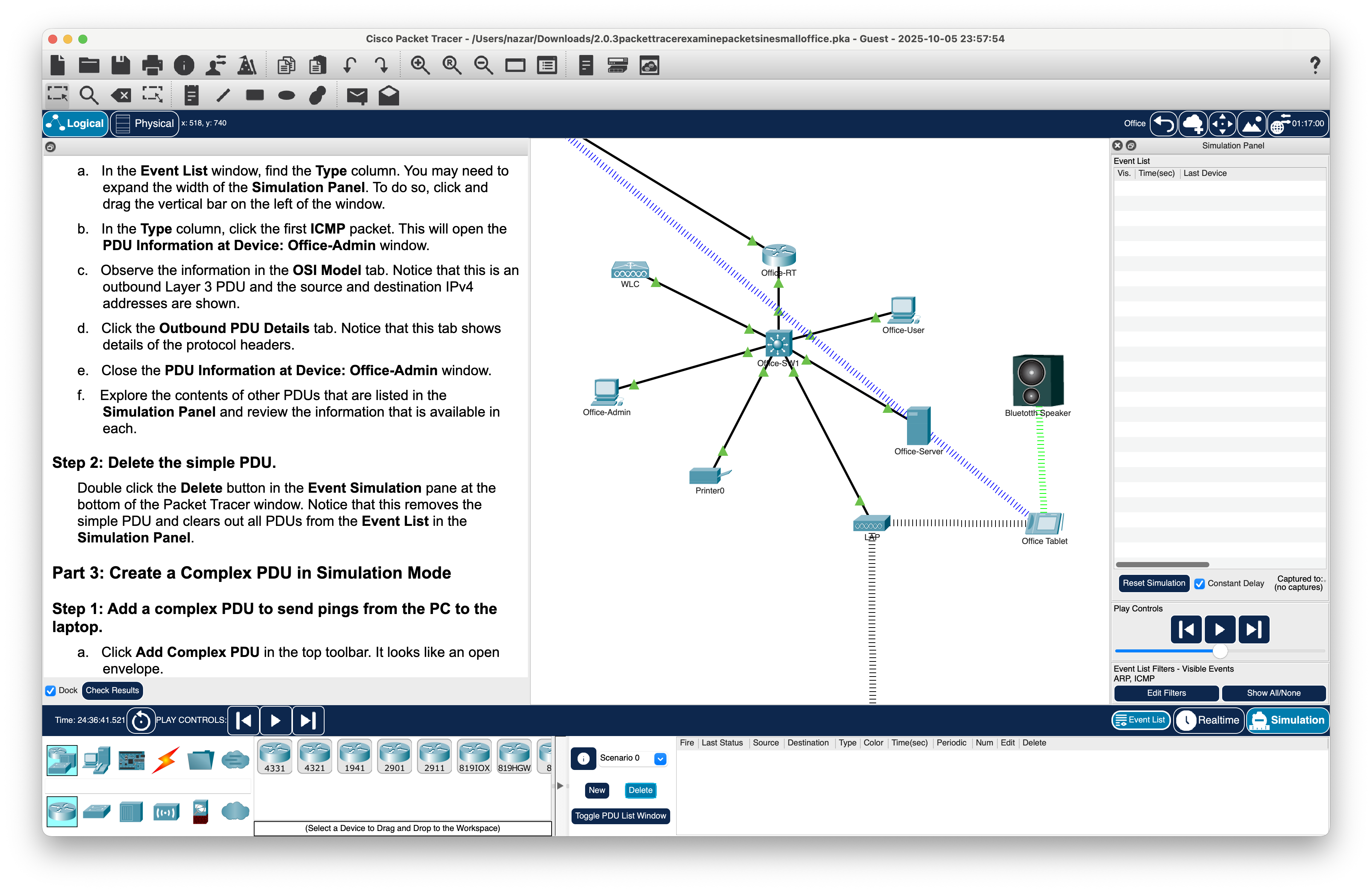Click the Edit Filters button
1372x892 pixels.
pyautogui.click(x=1166, y=693)
